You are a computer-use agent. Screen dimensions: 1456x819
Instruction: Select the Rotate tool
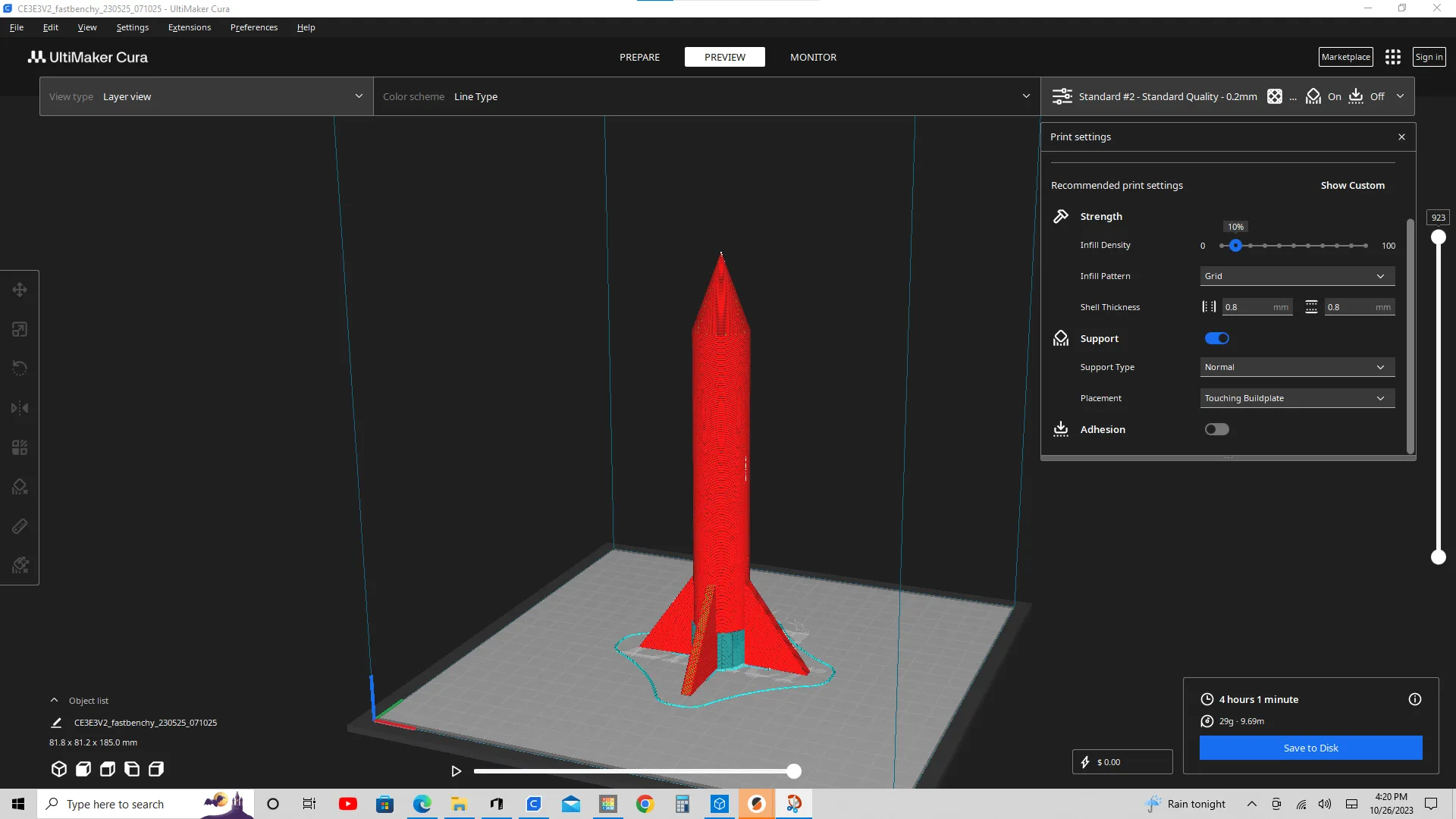pos(19,368)
